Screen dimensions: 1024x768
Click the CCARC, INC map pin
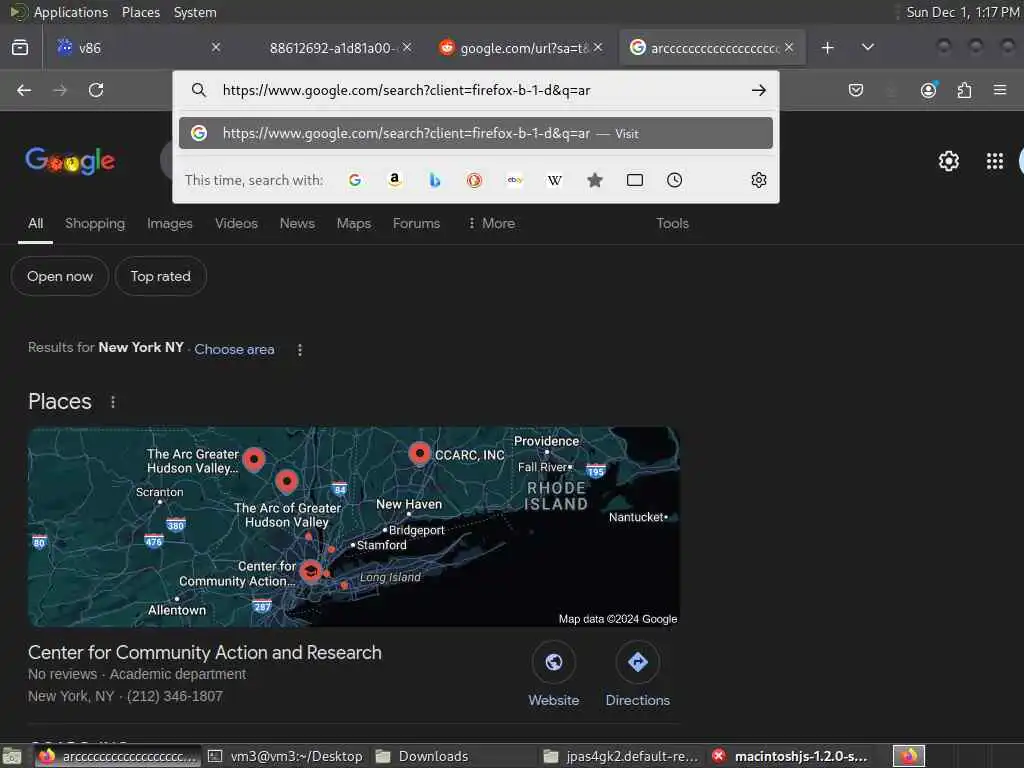click(x=419, y=452)
